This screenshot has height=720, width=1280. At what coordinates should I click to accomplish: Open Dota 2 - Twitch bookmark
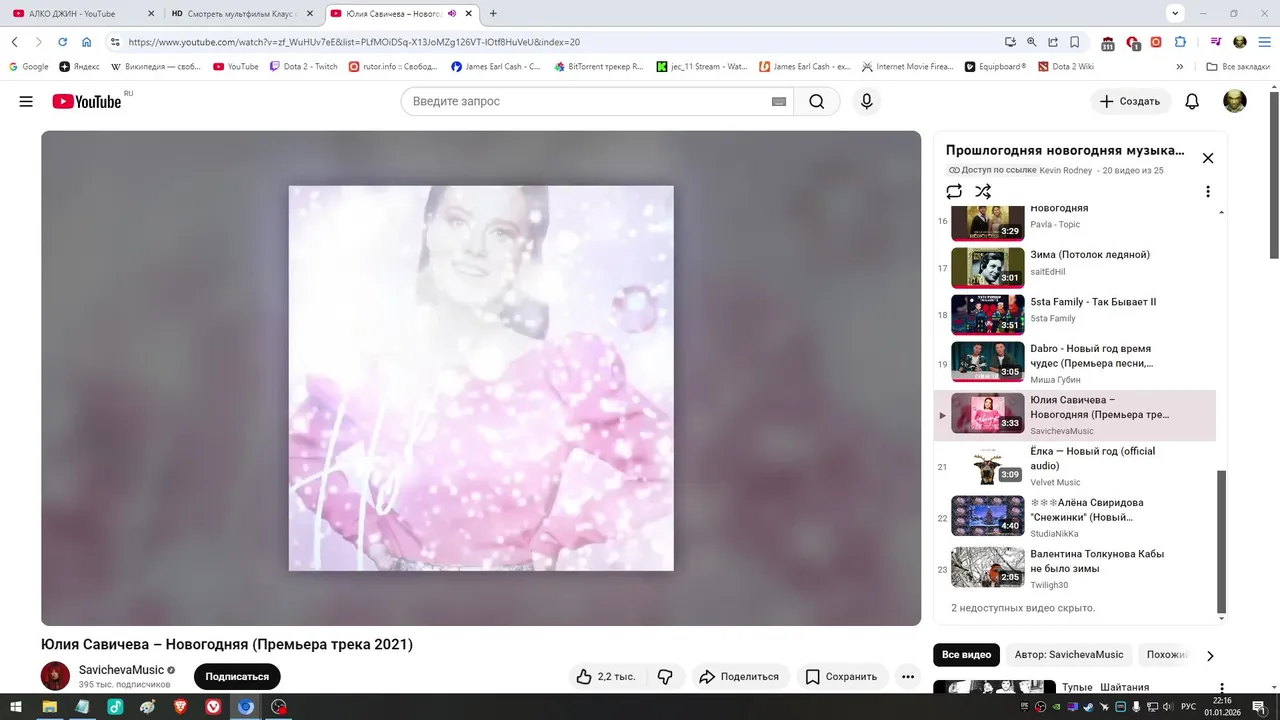[x=304, y=67]
